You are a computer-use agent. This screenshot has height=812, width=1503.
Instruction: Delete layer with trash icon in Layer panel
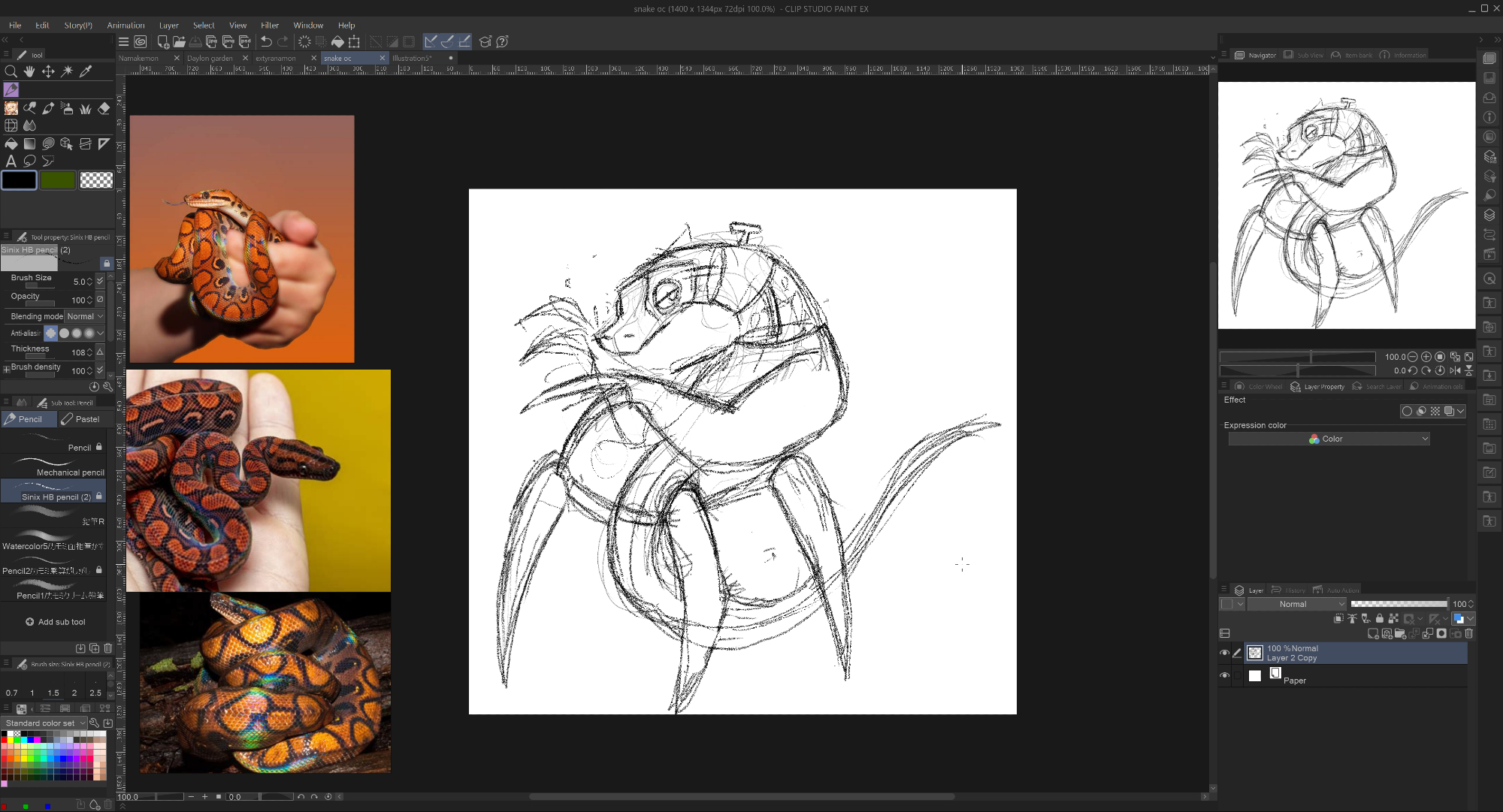click(x=1468, y=633)
